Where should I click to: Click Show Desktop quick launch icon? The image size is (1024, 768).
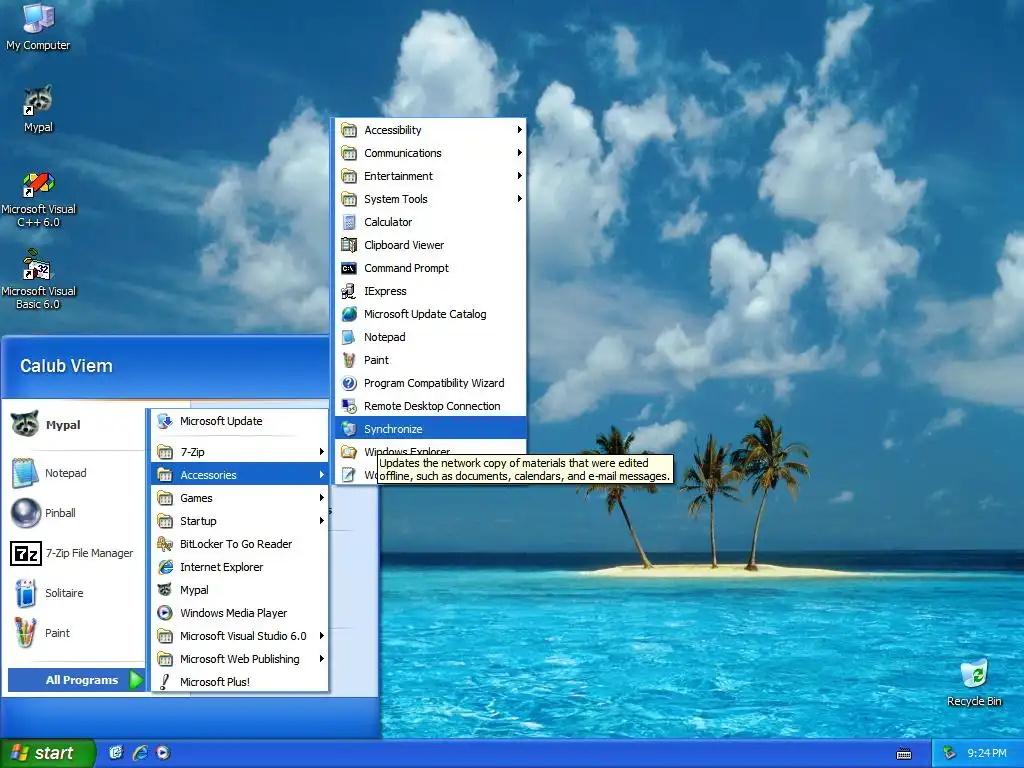(x=116, y=753)
